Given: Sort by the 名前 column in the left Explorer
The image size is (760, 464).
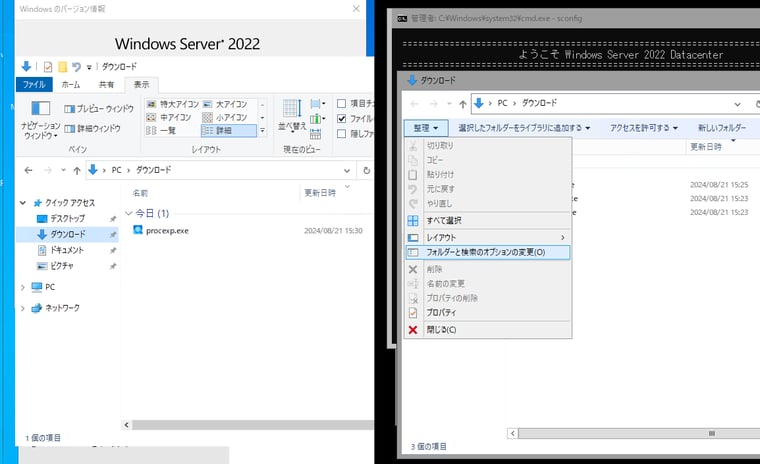Looking at the screenshot, I should 140,193.
